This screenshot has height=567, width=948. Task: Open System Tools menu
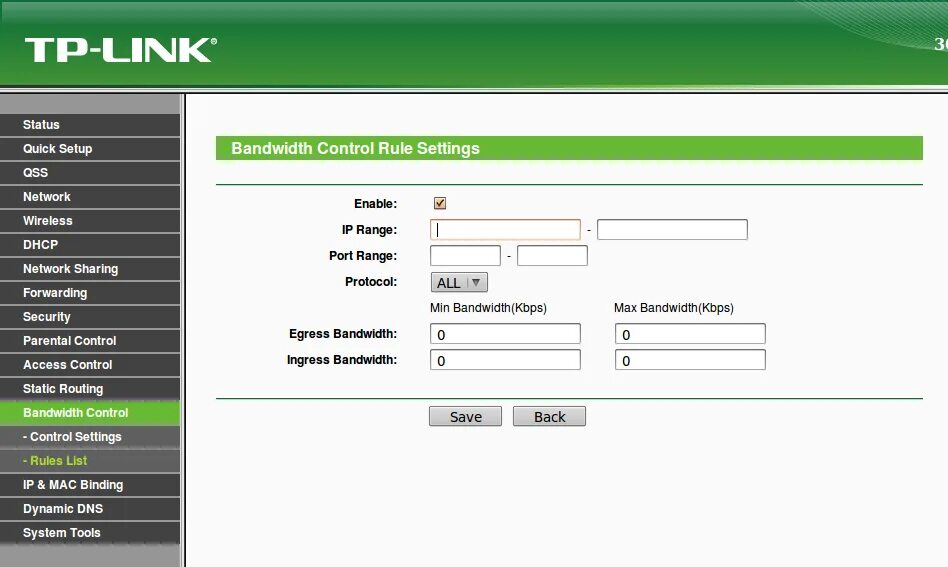(90, 533)
